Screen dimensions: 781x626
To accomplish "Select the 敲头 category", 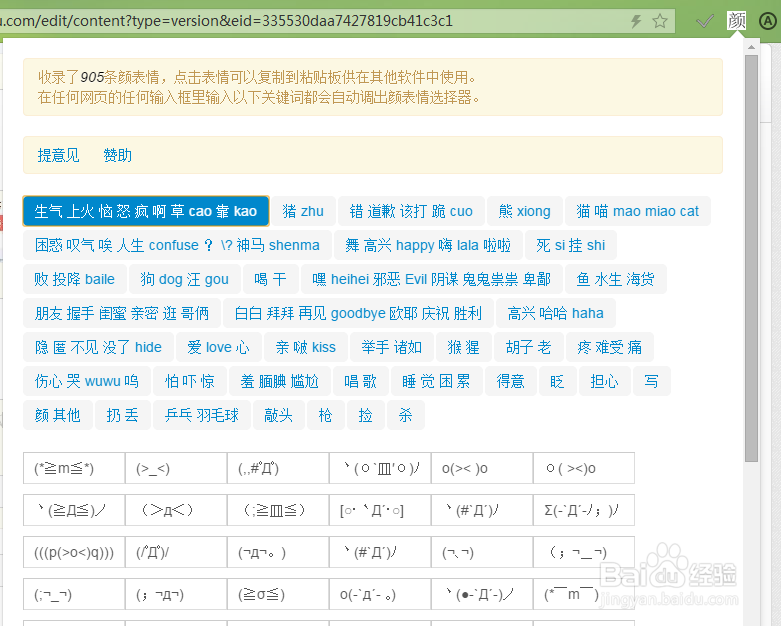I will [279, 415].
